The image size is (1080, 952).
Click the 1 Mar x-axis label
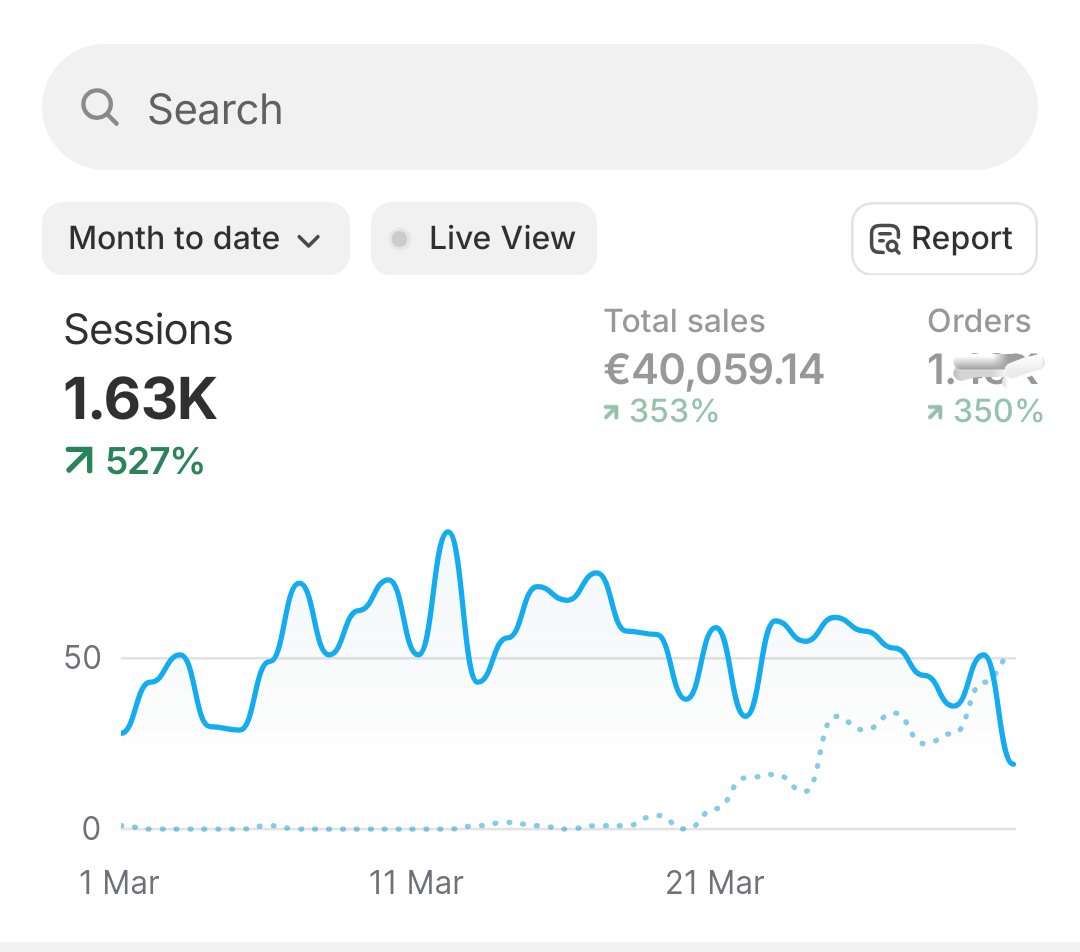(119, 882)
